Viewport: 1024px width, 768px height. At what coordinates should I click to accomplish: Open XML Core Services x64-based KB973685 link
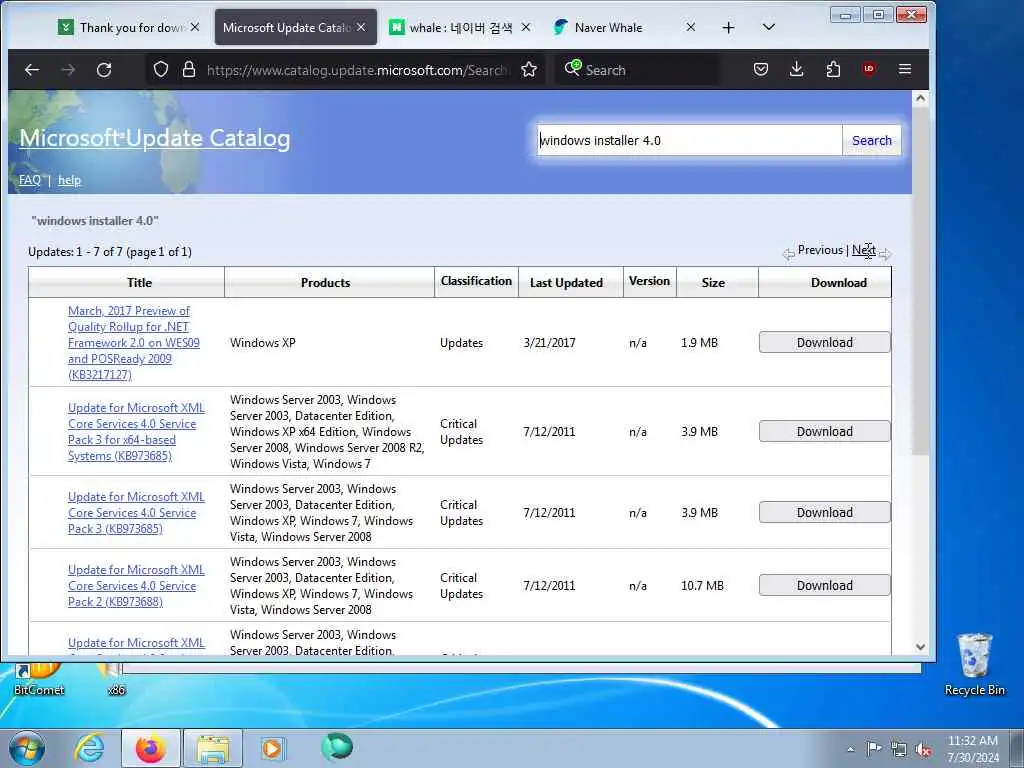click(x=136, y=432)
